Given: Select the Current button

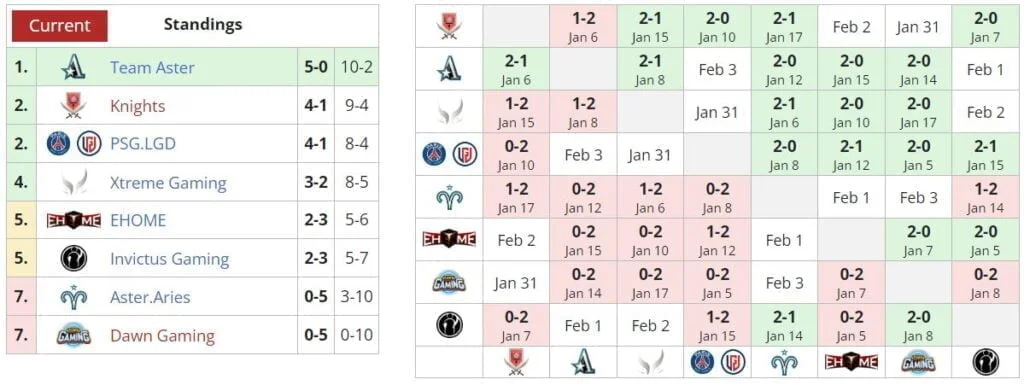Looking at the screenshot, I should coord(59,25).
